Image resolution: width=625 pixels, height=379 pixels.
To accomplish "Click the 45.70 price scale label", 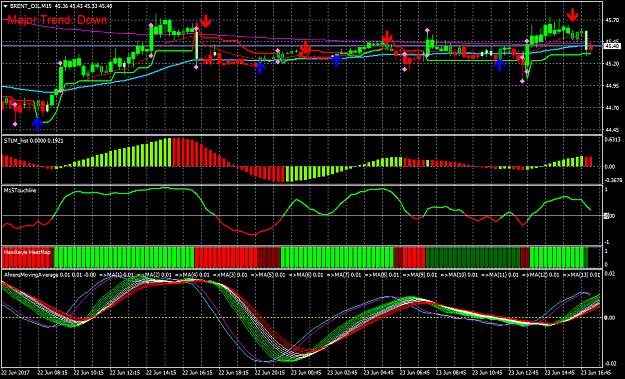I will pos(612,20).
